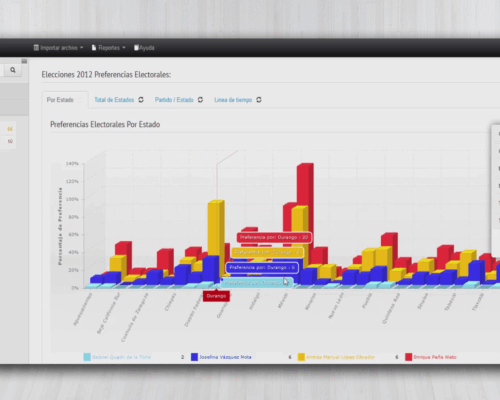Expand the Reportes dropdown menu
This screenshot has width=500, height=400.
point(108,48)
